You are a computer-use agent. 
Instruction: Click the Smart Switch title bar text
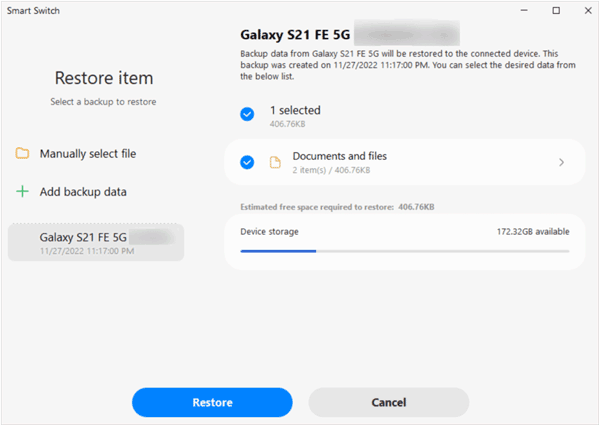point(35,10)
